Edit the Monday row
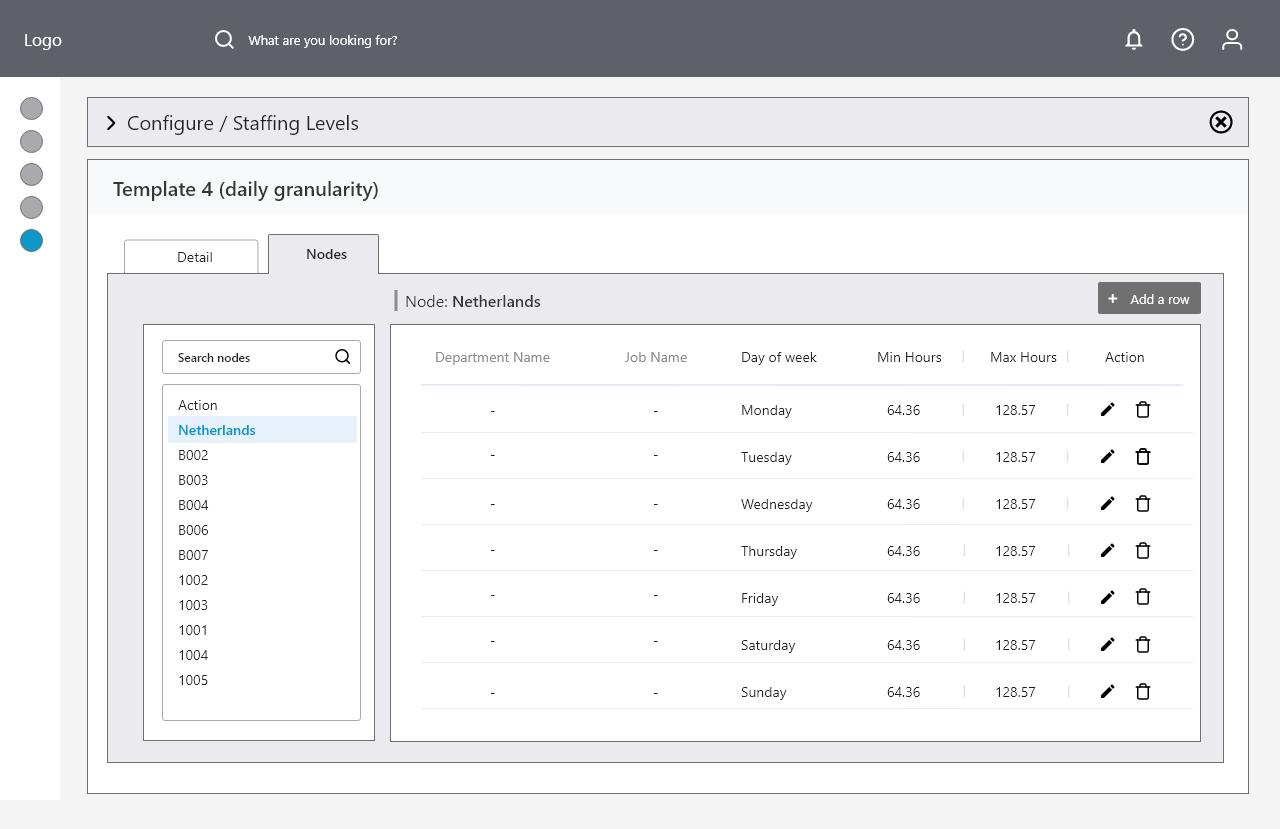 (1107, 410)
